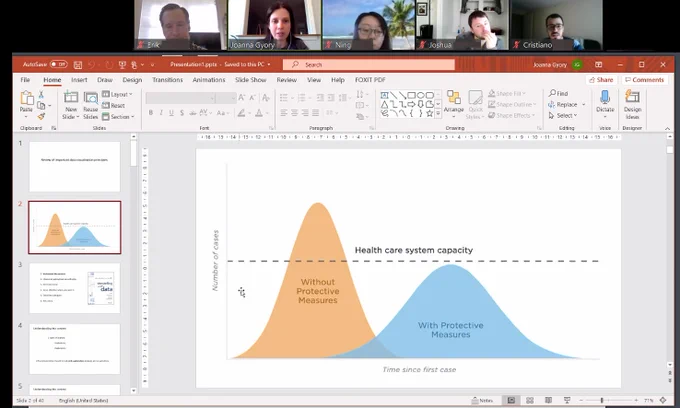Viewport: 680px width, 408px height.
Task: Expand the Section dropdown
Action: pyautogui.click(x=118, y=117)
